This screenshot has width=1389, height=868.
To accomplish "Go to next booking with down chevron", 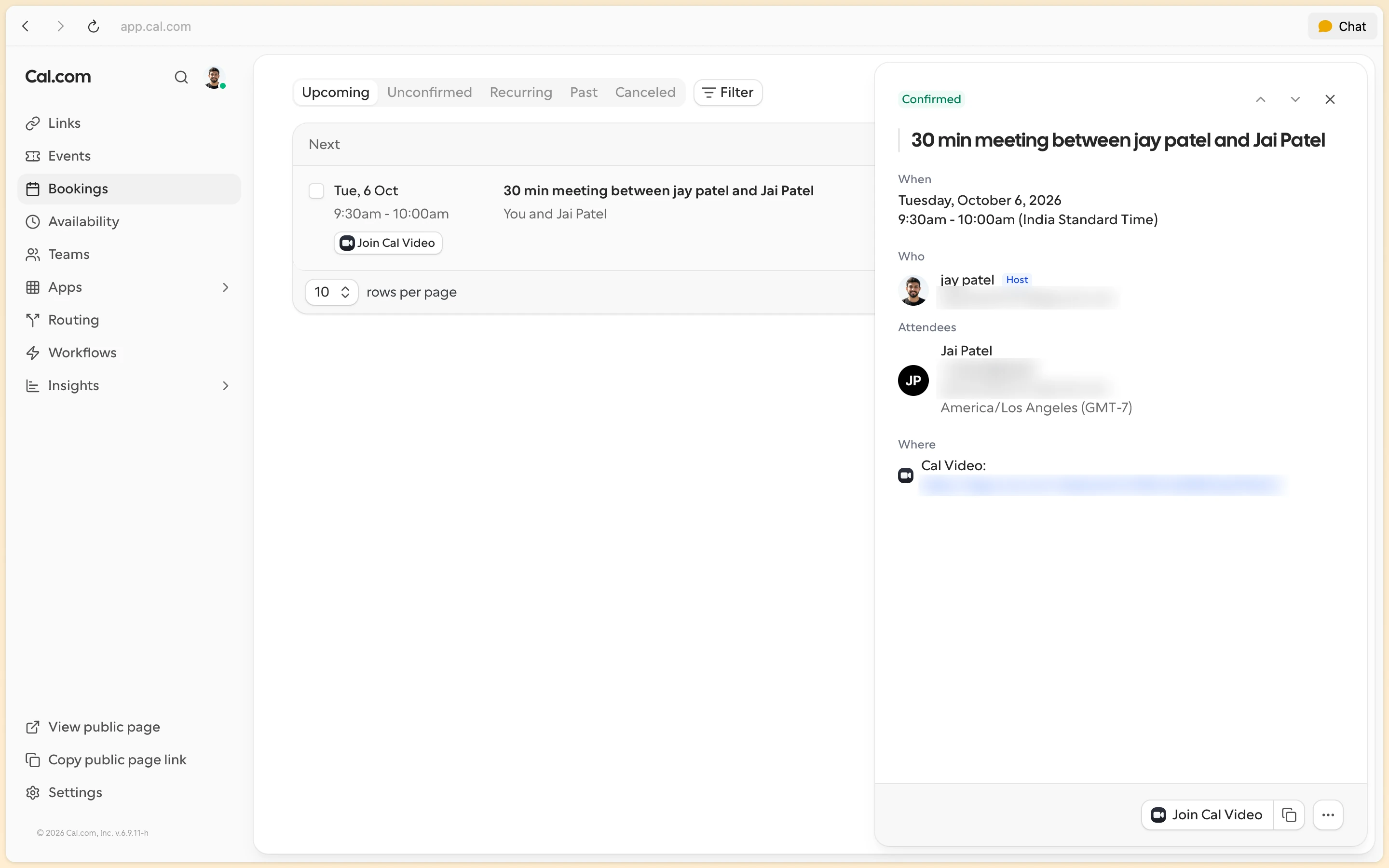I will click(x=1295, y=99).
